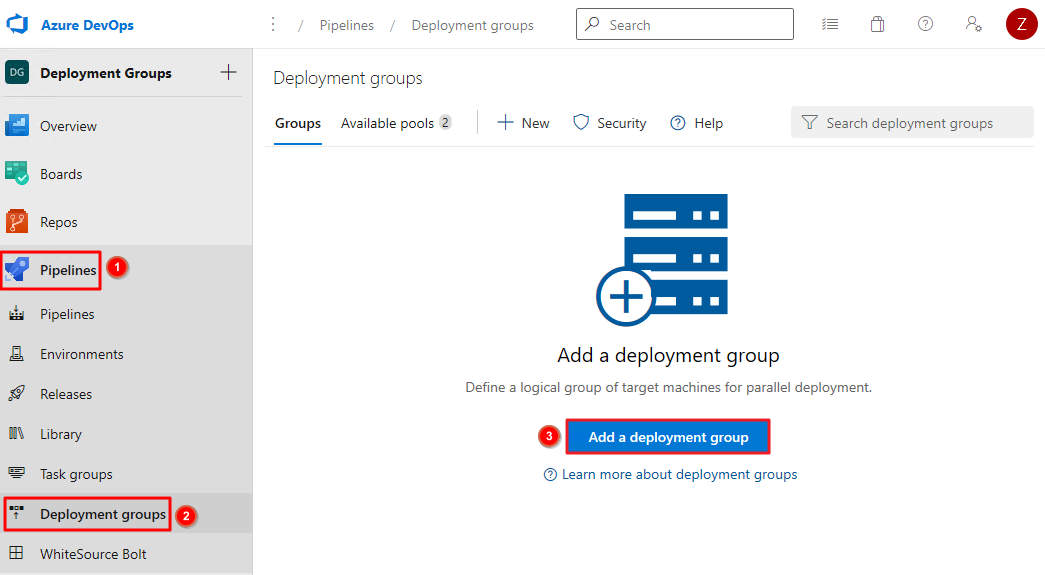Click the WhiteSource Bolt icon
The image size is (1045, 575).
(x=17, y=553)
